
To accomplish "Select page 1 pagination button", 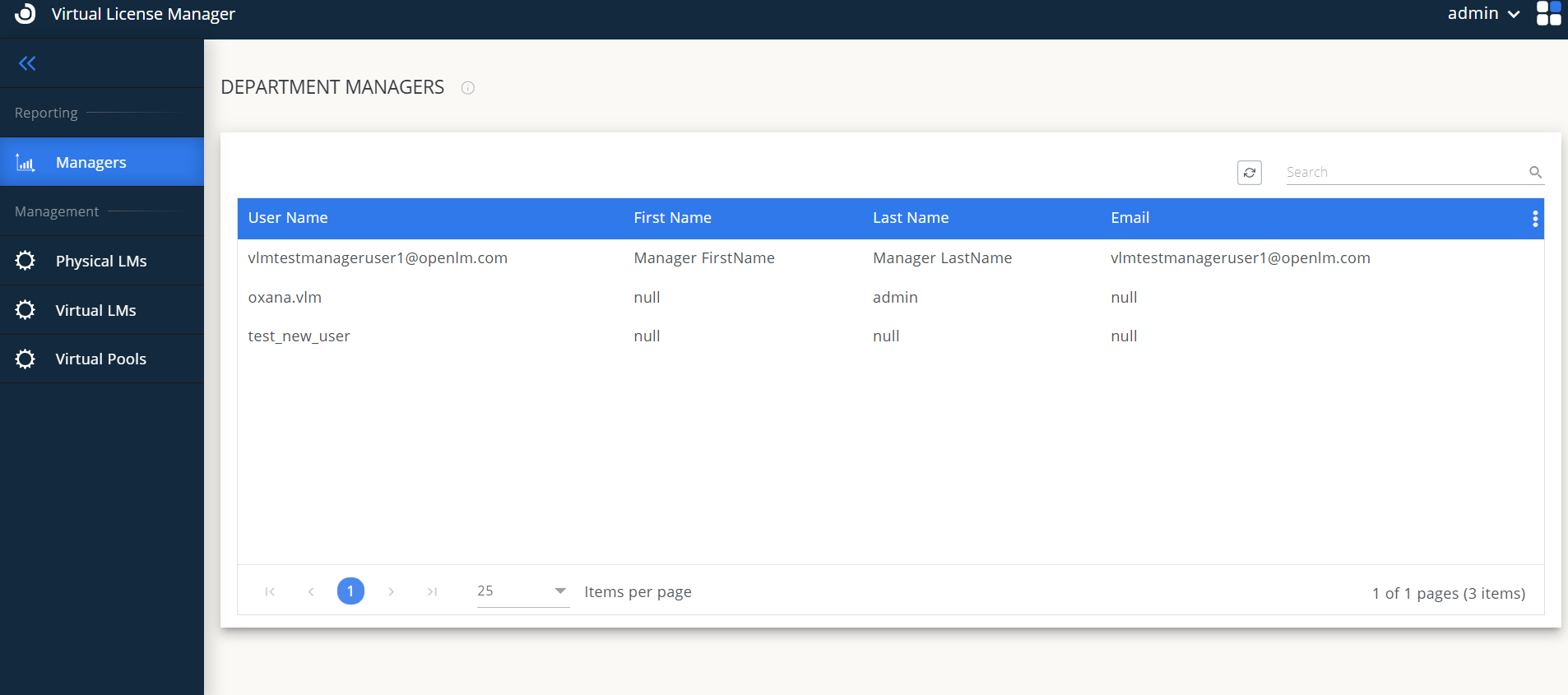I will 350,591.
